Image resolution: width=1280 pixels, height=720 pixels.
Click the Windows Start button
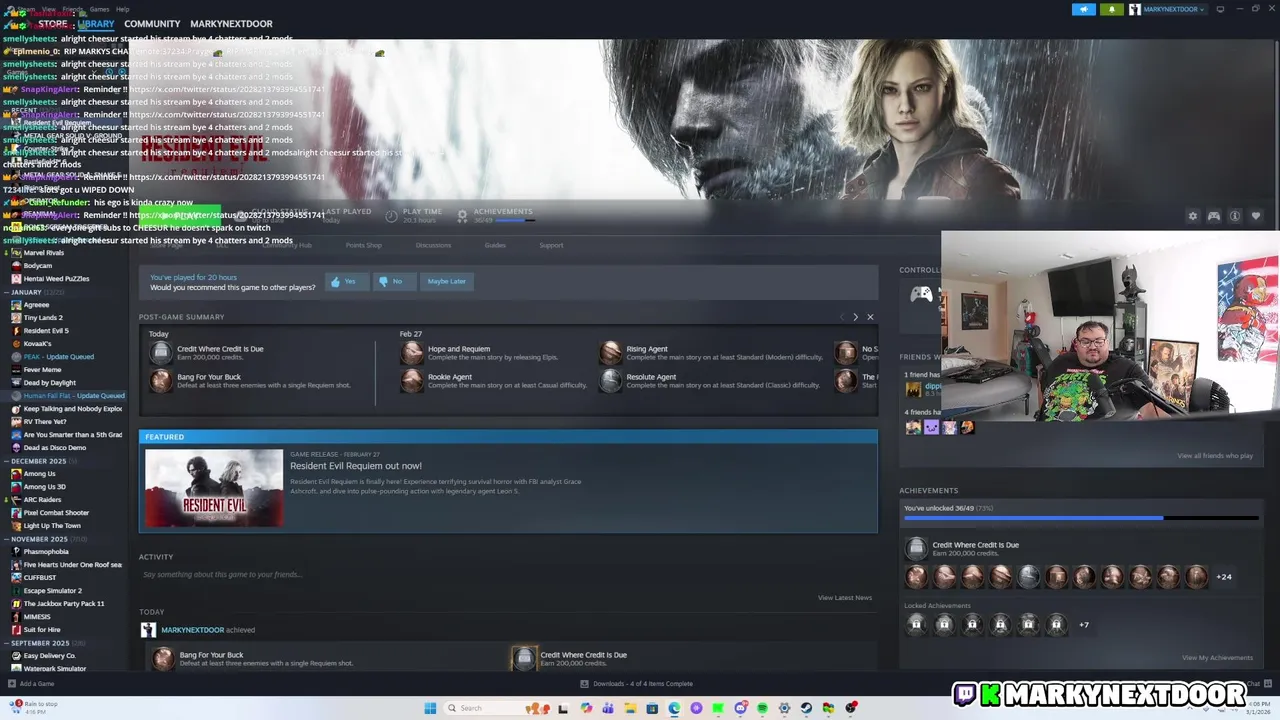tap(430, 708)
